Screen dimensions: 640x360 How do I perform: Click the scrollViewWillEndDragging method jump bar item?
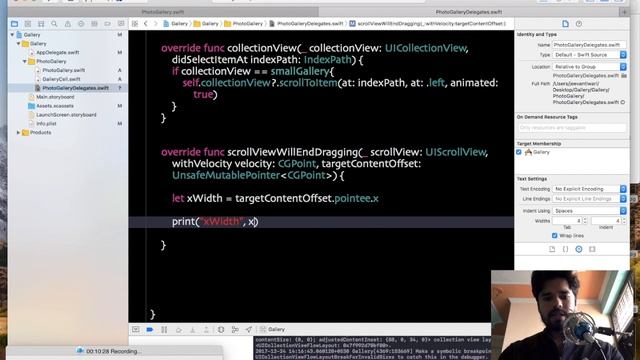pos(427,24)
